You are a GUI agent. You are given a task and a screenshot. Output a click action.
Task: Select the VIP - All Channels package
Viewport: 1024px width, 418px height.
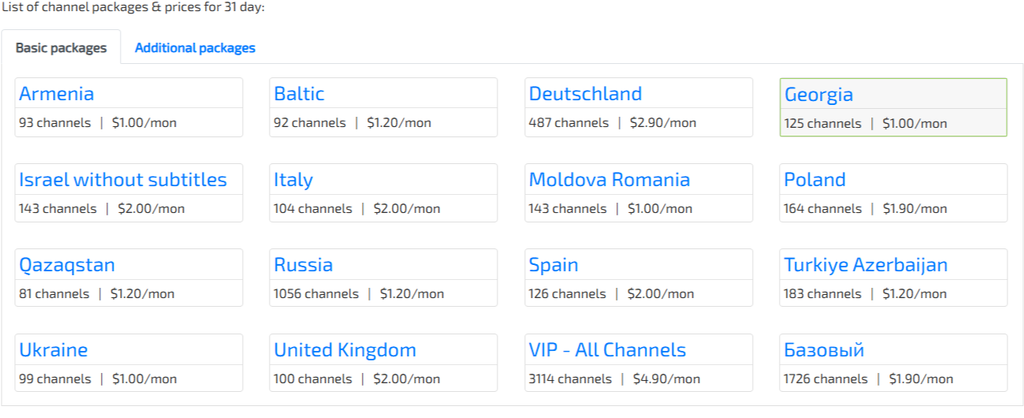[x=607, y=350]
